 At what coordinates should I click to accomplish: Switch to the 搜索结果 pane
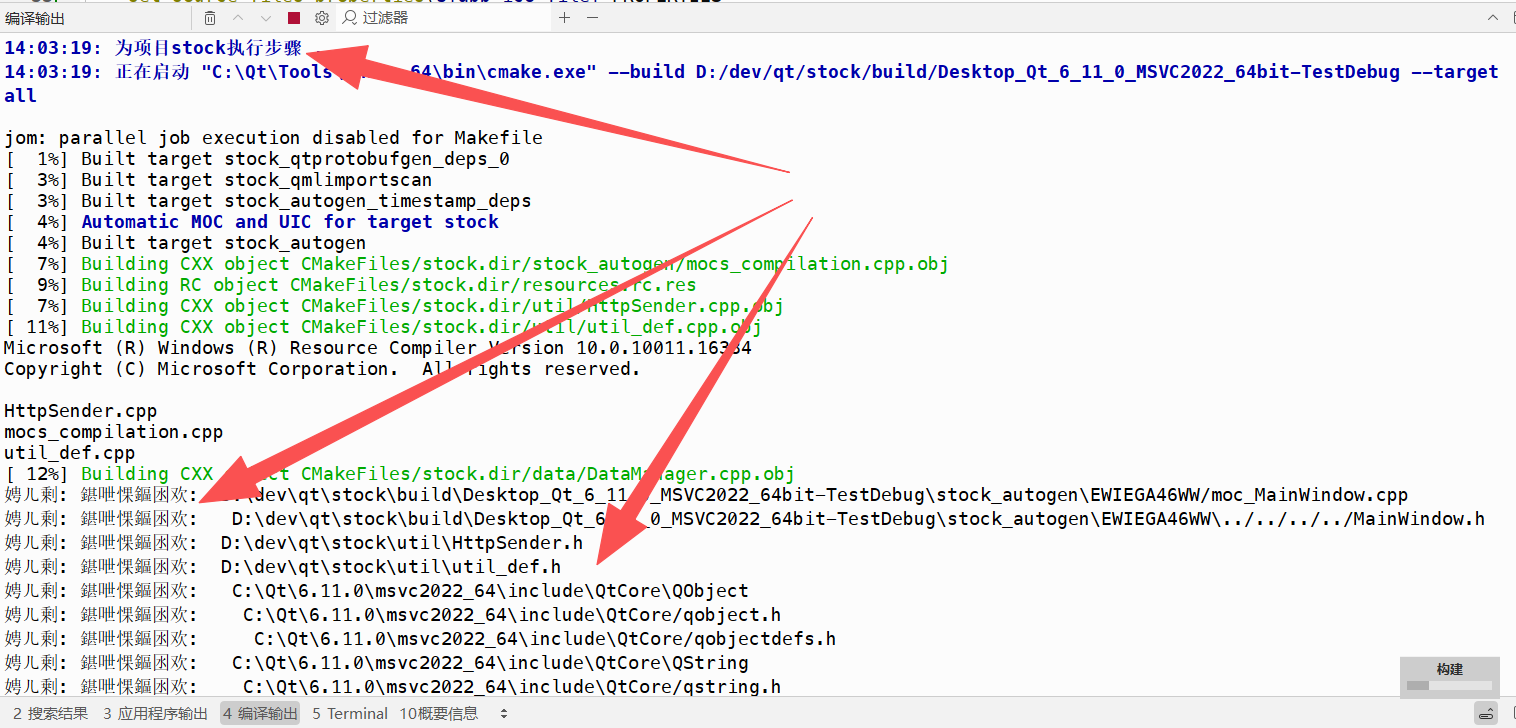click(50, 714)
